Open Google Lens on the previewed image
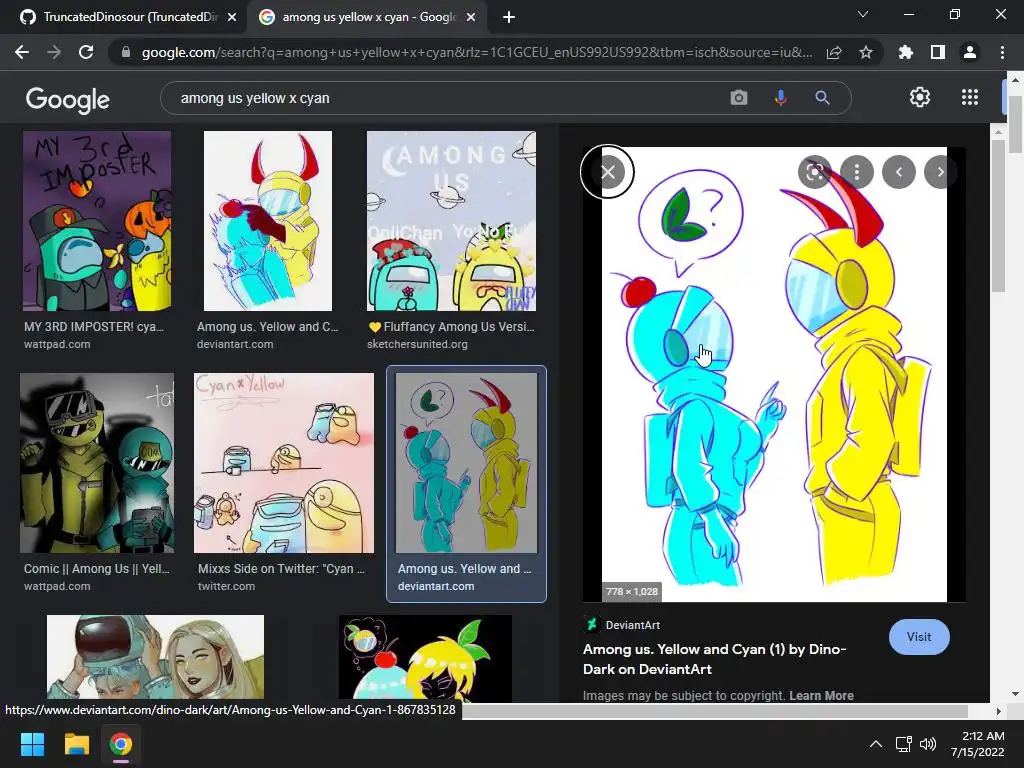The image size is (1024, 768). point(814,172)
